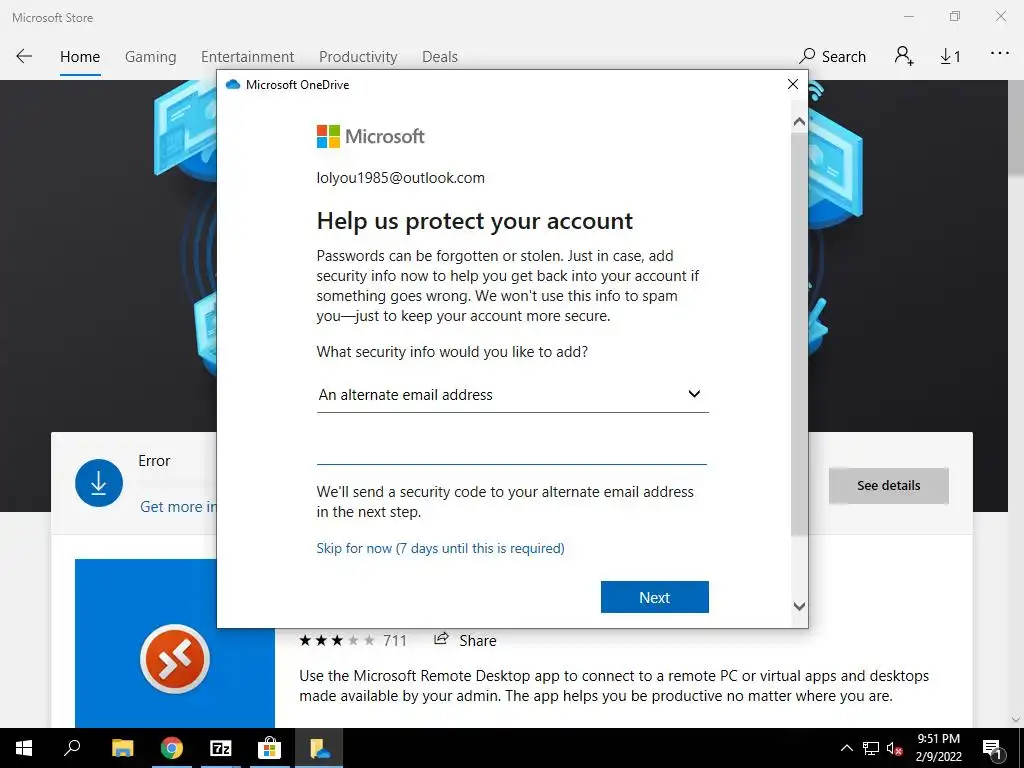This screenshot has width=1024, height=768.
Task: Open the notification center icon
Action: 992,748
